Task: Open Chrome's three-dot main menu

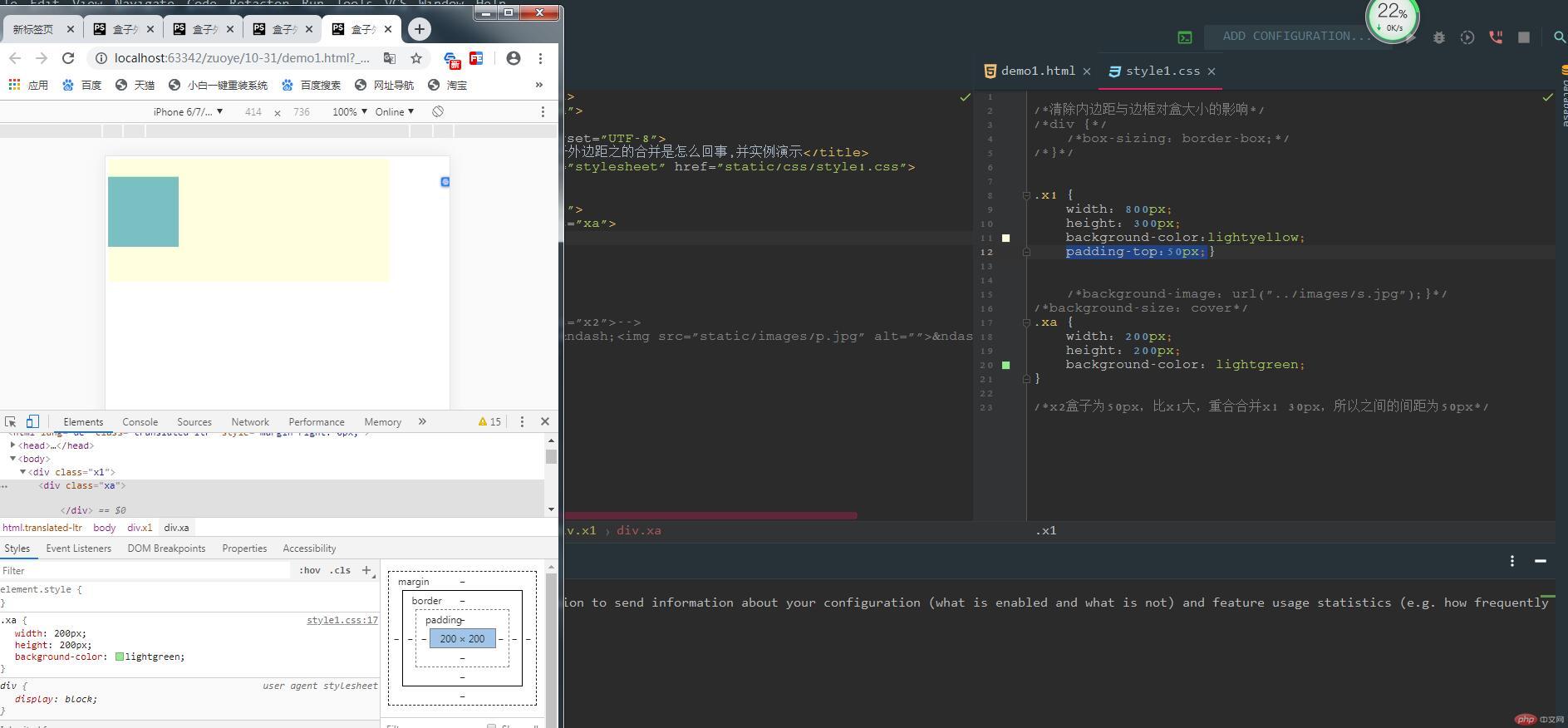Action: click(x=540, y=58)
